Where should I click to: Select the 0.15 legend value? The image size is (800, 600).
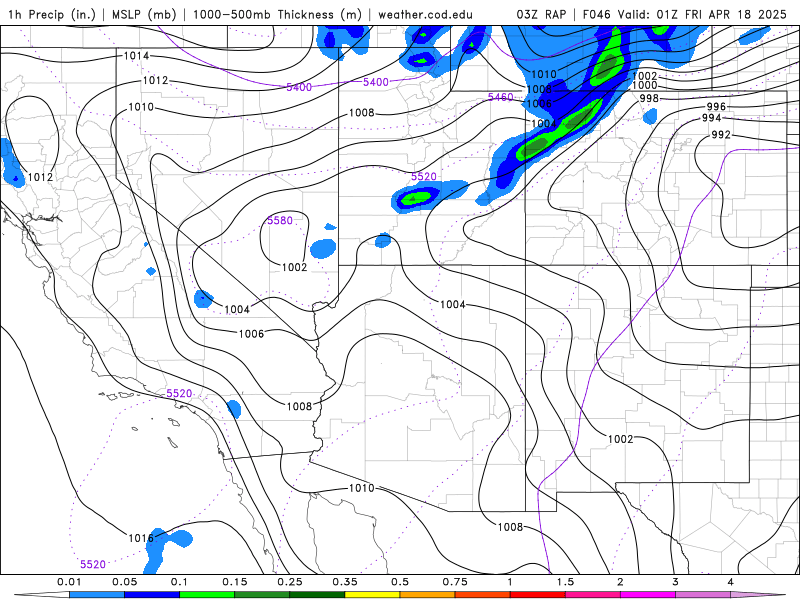[x=235, y=582]
